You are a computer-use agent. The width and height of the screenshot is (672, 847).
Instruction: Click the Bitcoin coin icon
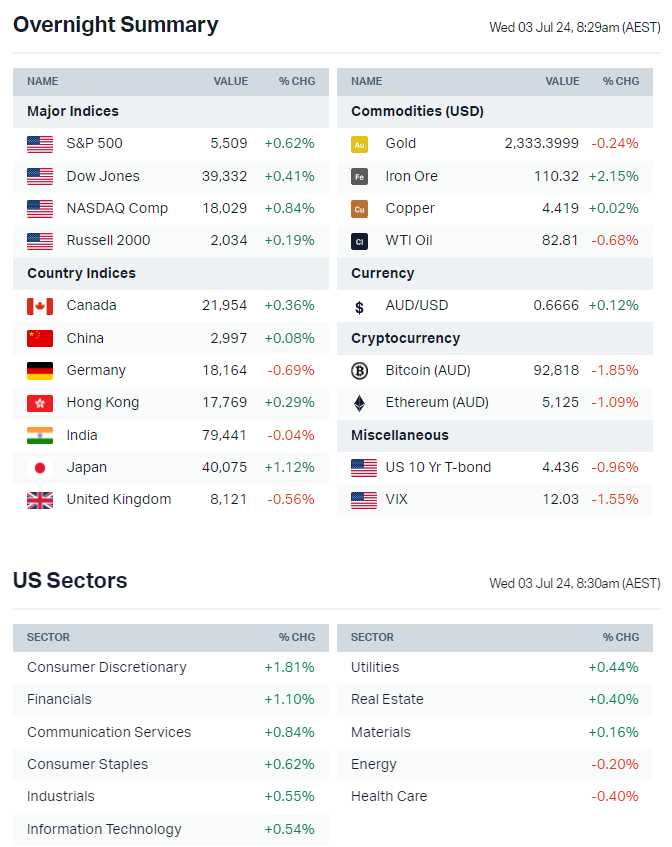pyautogui.click(x=359, y=371)
